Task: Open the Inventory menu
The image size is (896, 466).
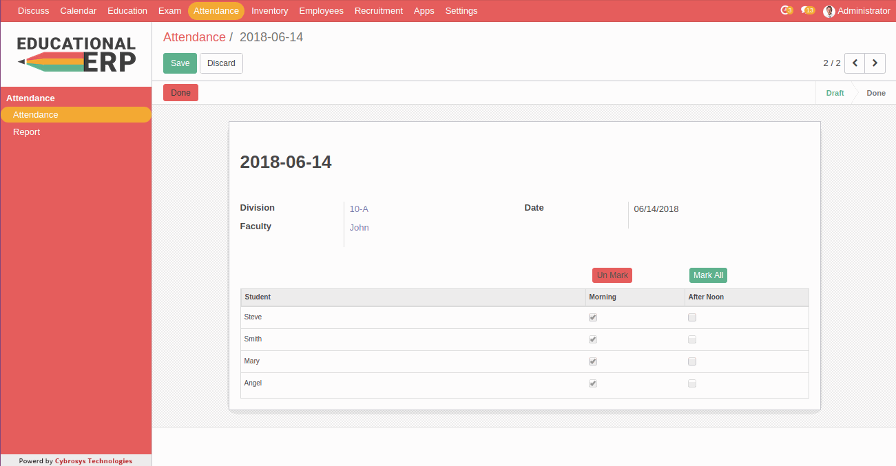Action: (x=269, y=11)
